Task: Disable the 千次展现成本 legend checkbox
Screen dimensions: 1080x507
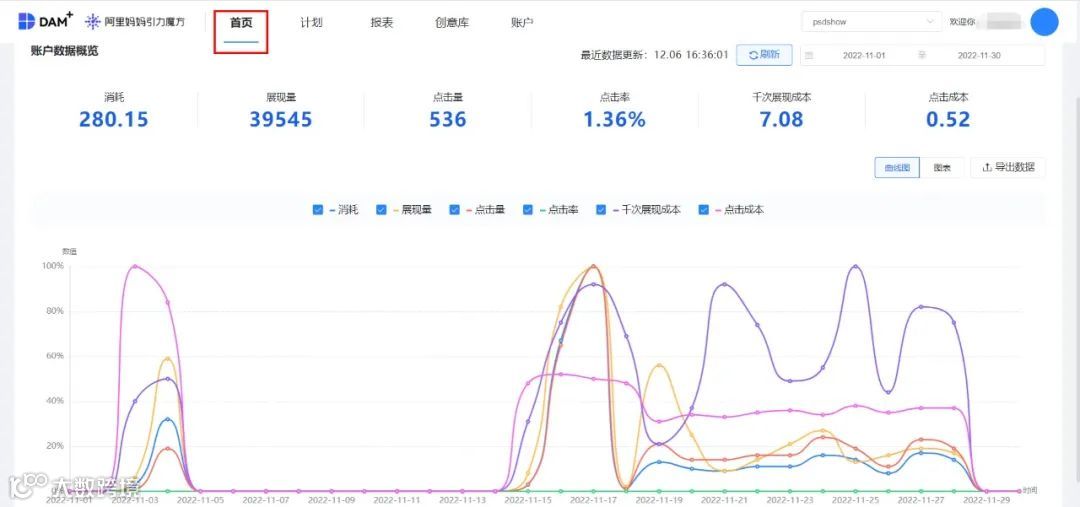Action: click(x=601, y=209)
